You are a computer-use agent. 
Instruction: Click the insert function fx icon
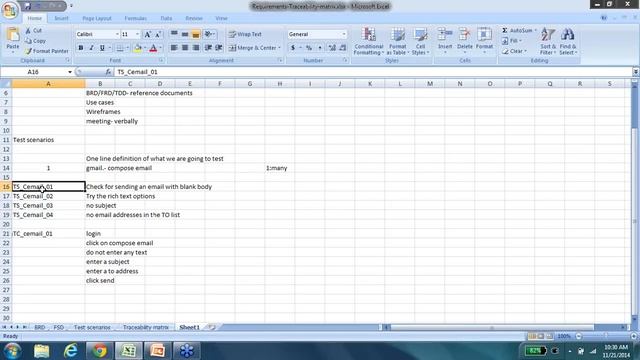[x=108, y=72]
